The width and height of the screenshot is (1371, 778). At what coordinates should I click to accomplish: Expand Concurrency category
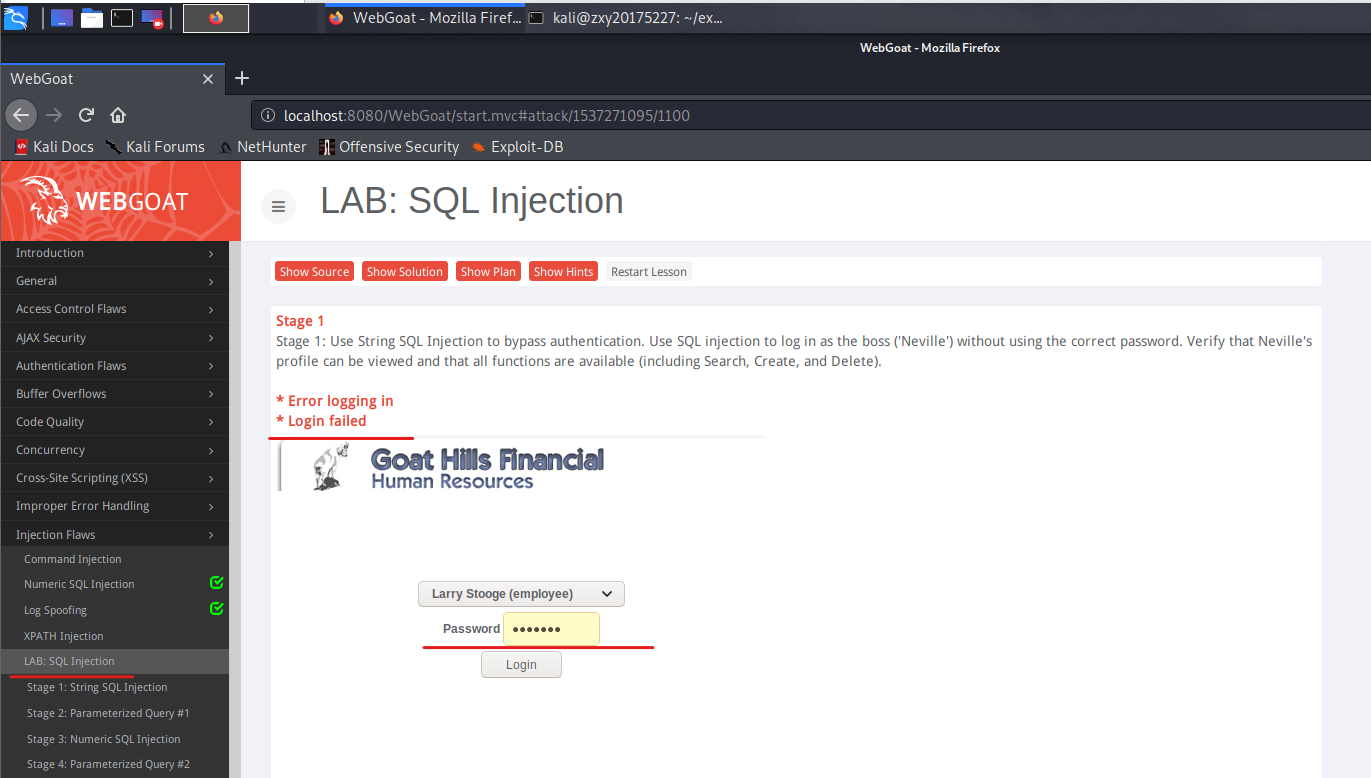(x=114, y=450)
